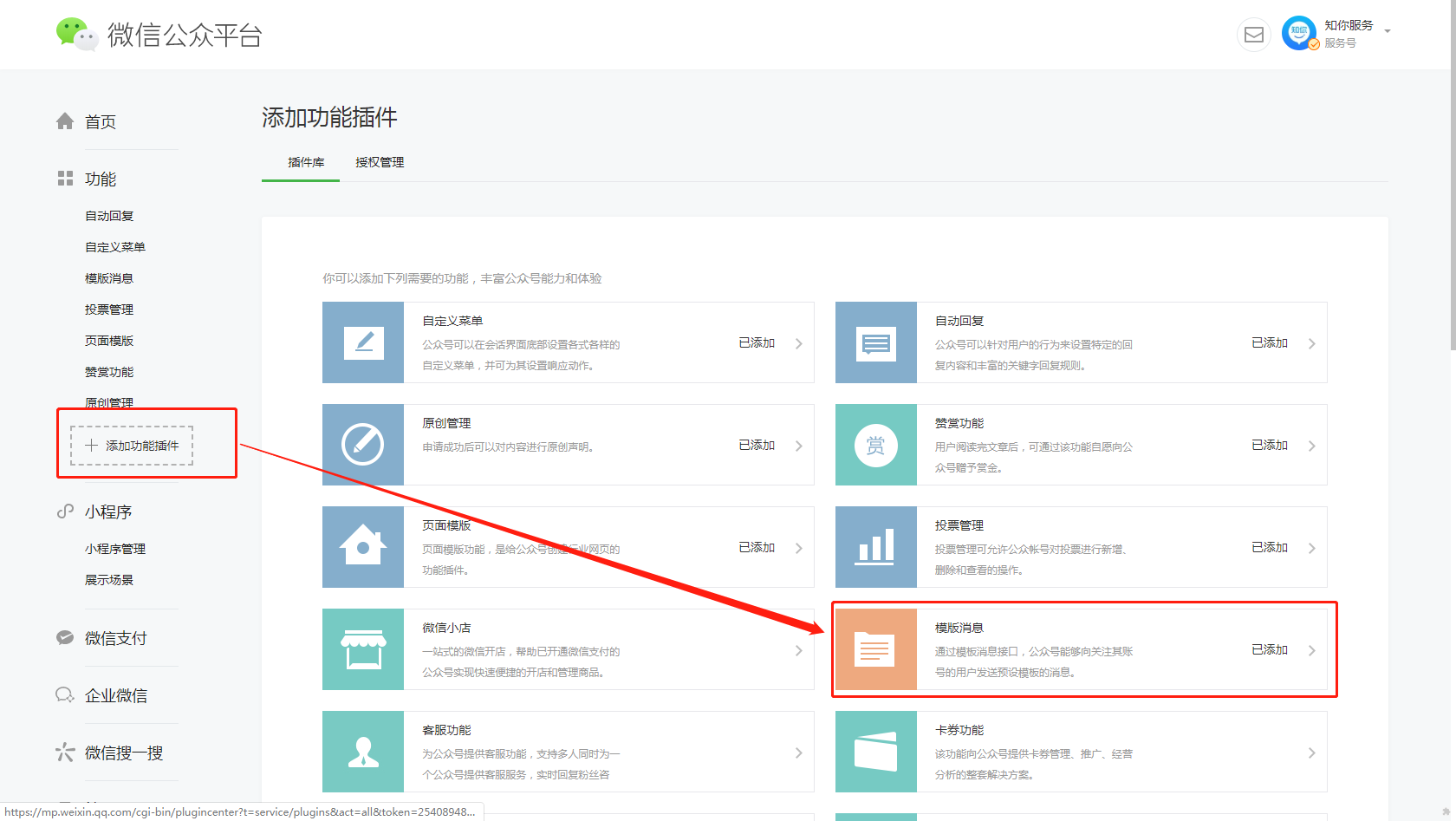Click the 赞赏功能 赏 icon tile

pyautogui.click(x=876, y=445)
